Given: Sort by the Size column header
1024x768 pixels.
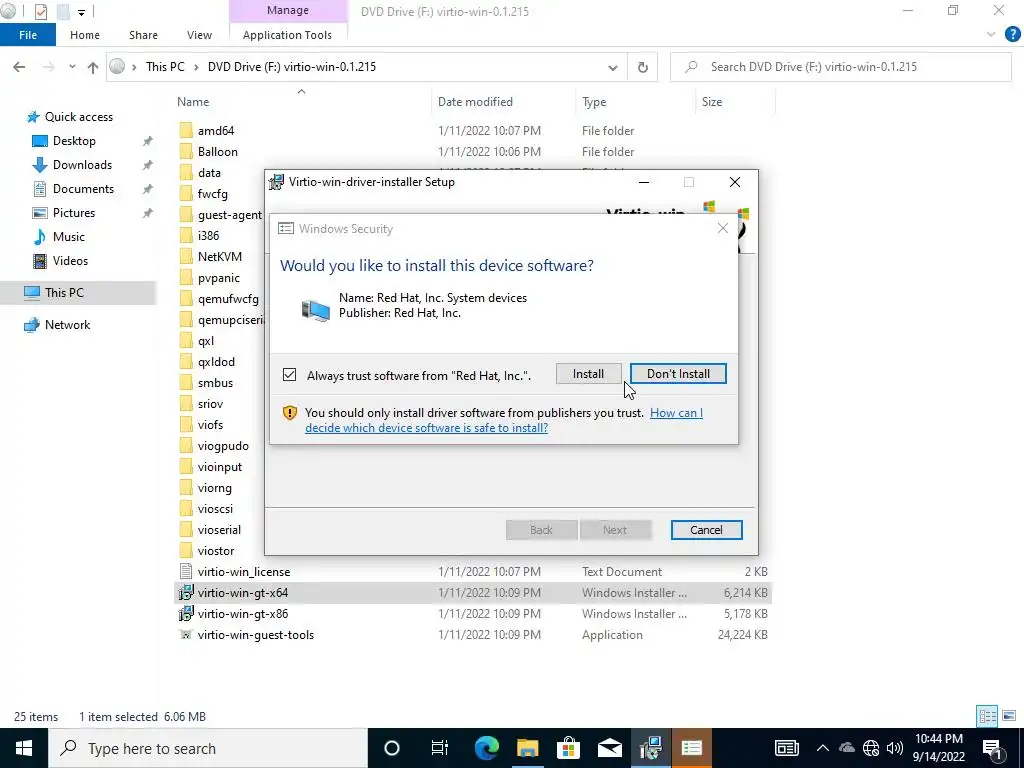Looking at the screenshot, I should click(x=712, y=102).
